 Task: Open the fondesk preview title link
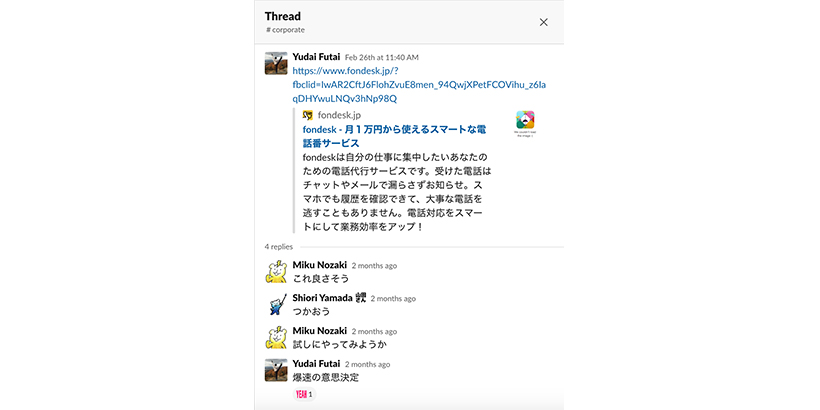[x=394, y=136]
